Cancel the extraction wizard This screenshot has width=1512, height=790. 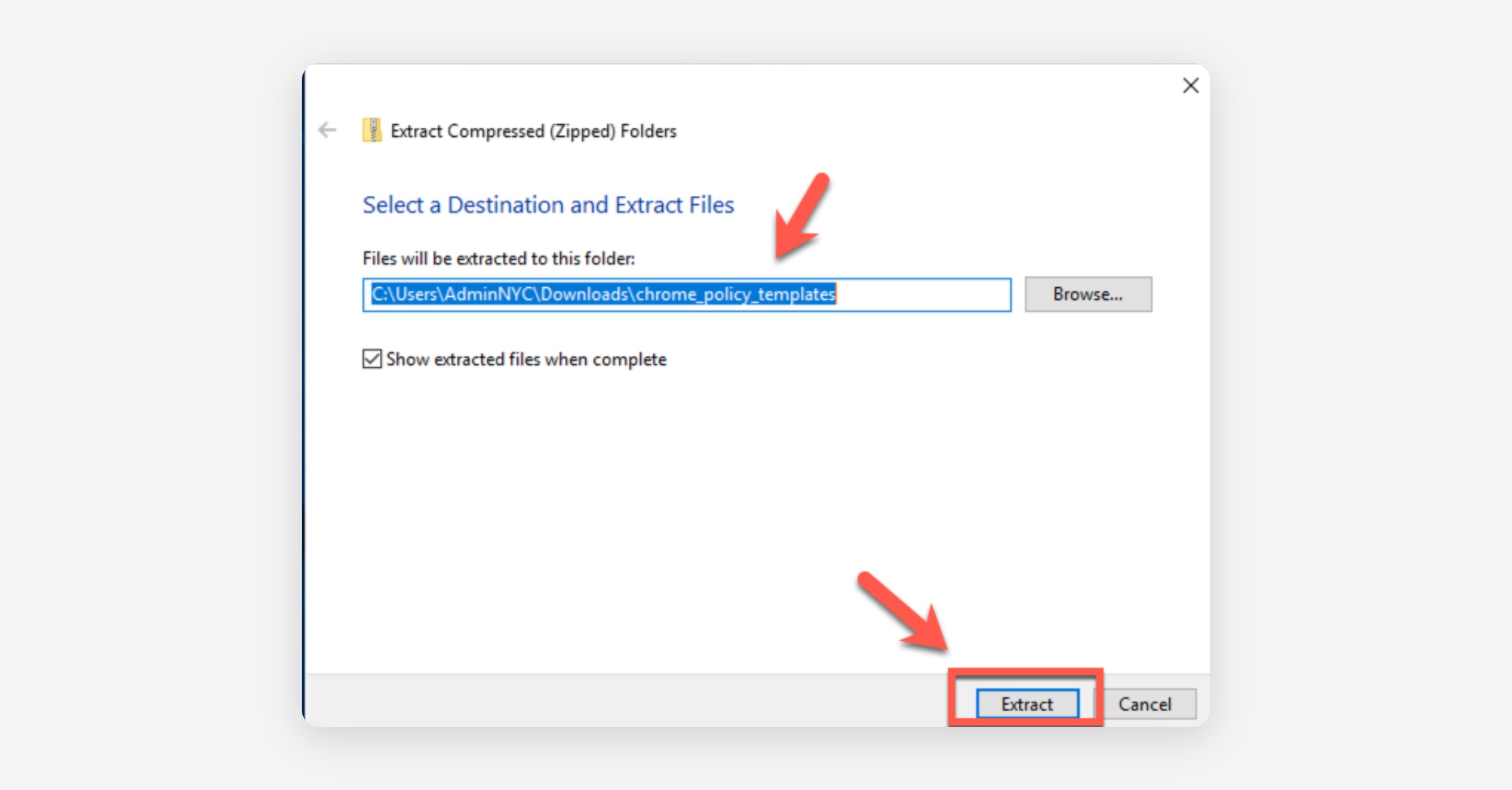point(1145,704)
